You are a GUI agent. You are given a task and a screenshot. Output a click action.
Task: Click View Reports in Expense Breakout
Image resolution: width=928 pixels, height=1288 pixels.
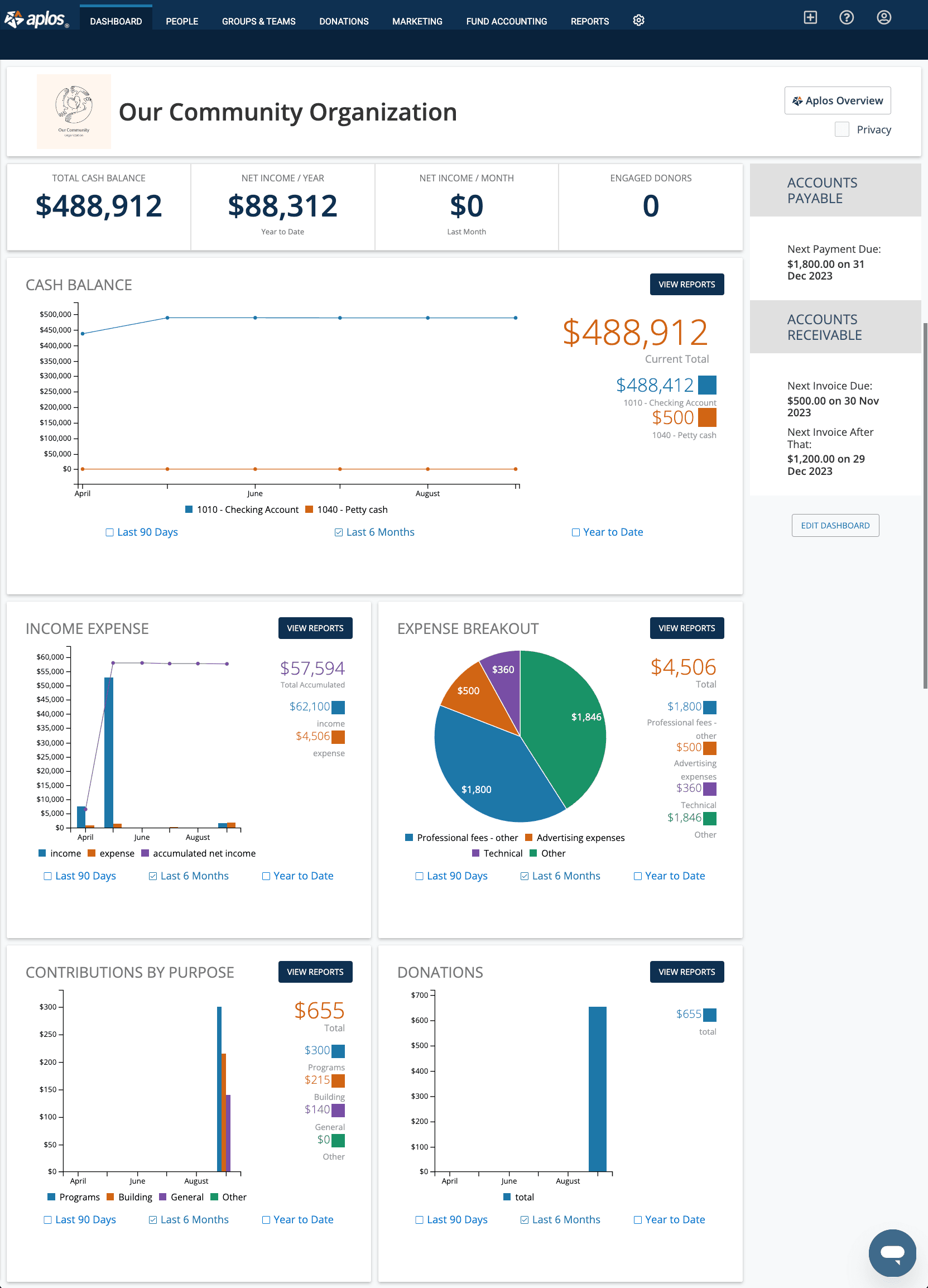coord(686,628)
